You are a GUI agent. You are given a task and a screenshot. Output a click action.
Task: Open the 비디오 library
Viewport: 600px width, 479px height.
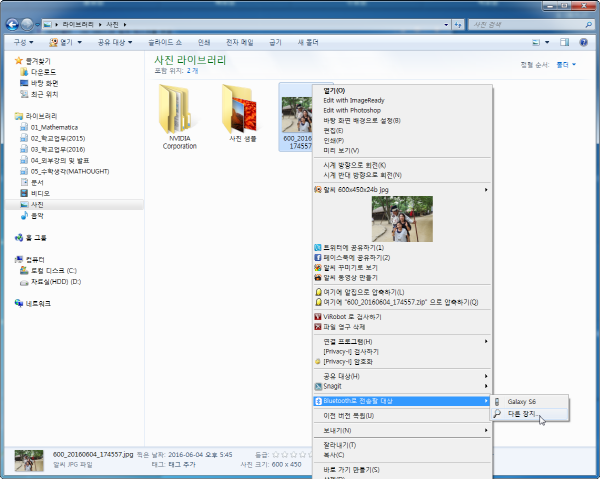click(x=40, y=194)
